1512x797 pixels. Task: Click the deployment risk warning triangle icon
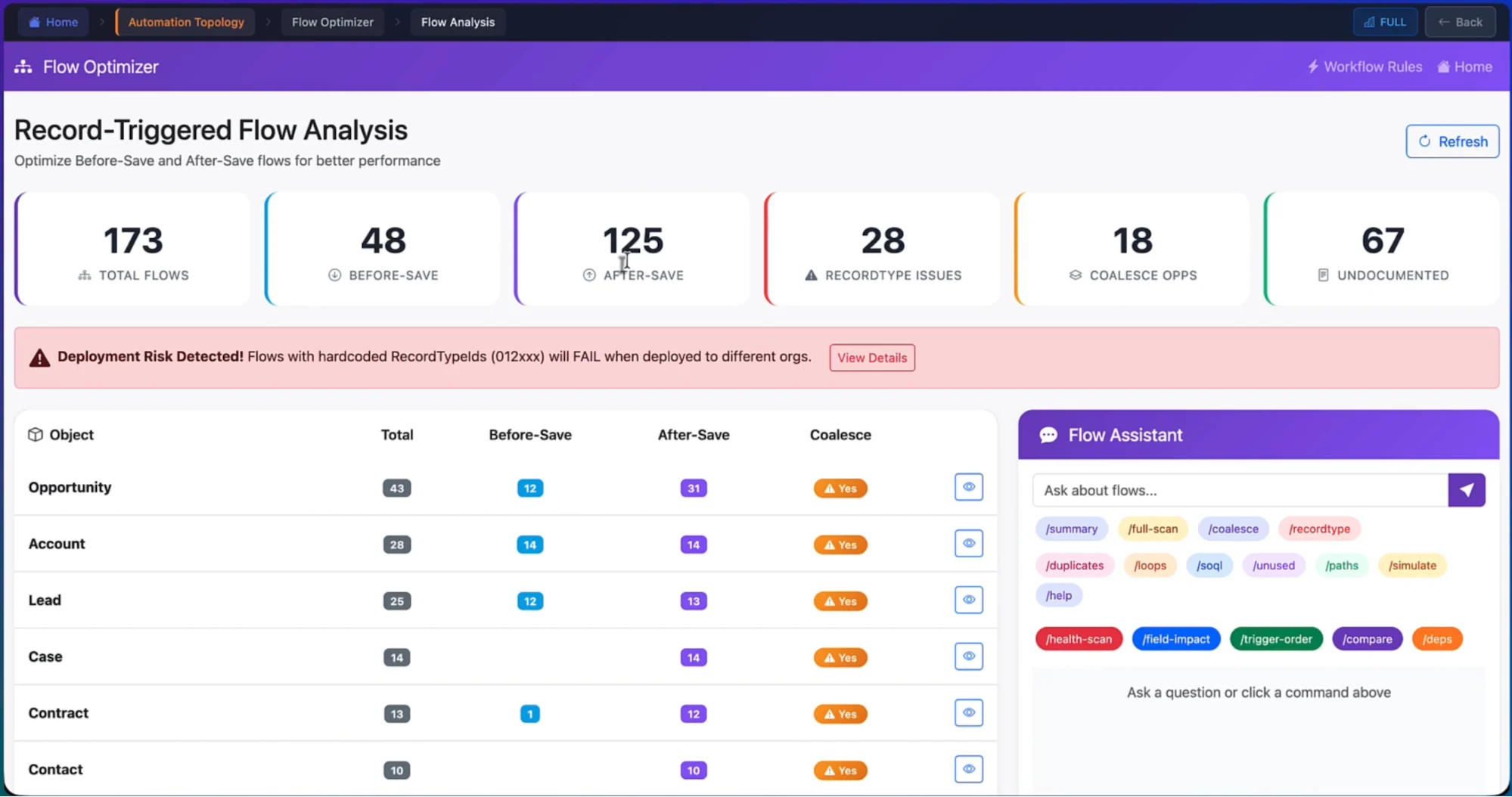(39, 358)
